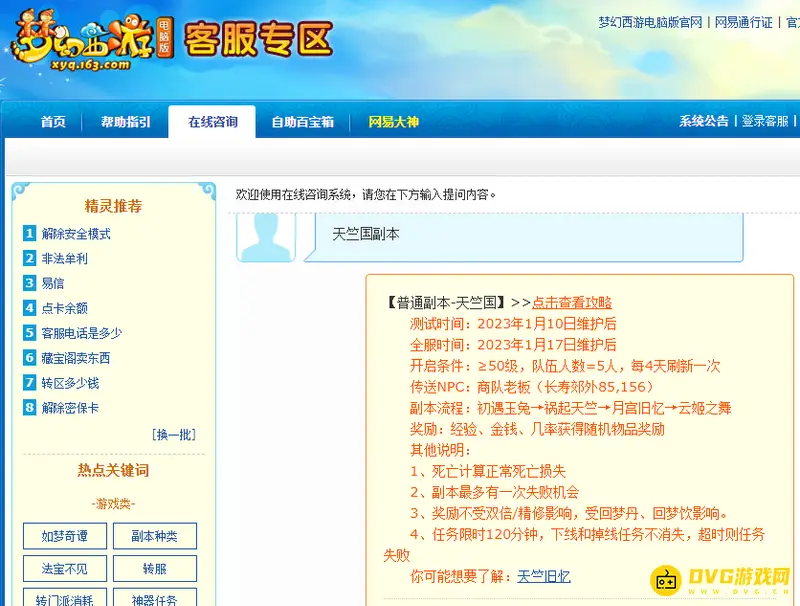The width and height of the screenshot is (800, 606).
Task: Click the 全服时间：2023年1月17日维护后 line
Action: pos(513,345)
